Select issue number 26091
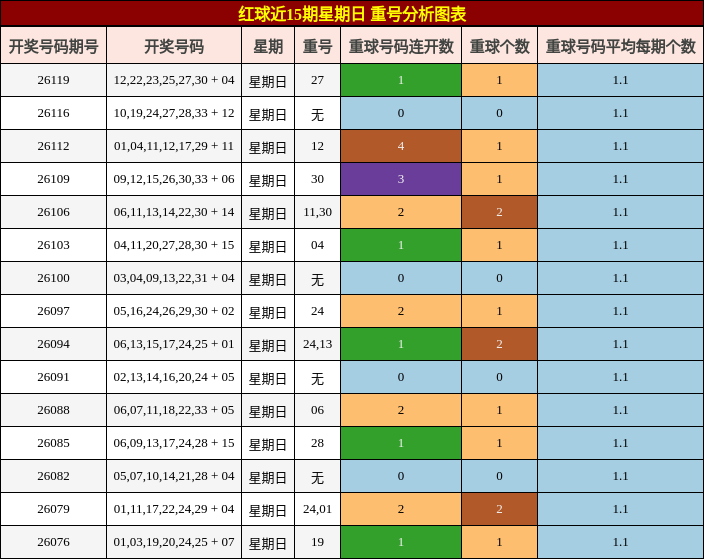704x559 pixels. (53, 377)
